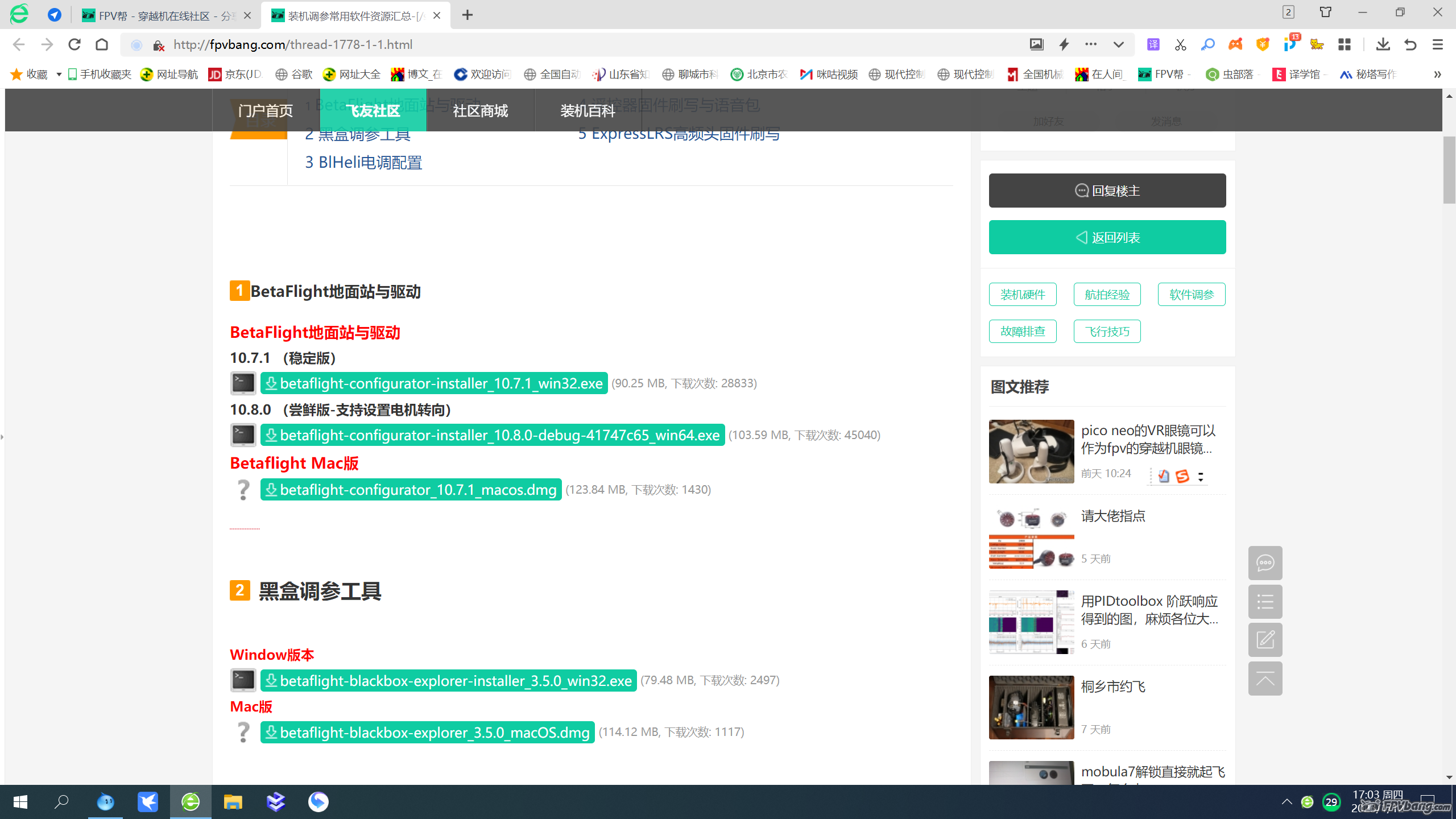Open the 装机百科 nav item
1456x819 pixels.
coord(588,110)
